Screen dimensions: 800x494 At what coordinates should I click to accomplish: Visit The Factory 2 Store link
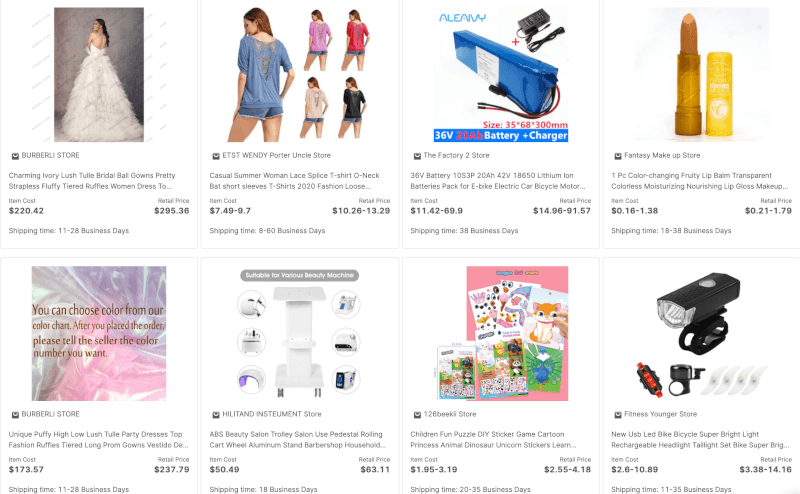pos(456,155)
